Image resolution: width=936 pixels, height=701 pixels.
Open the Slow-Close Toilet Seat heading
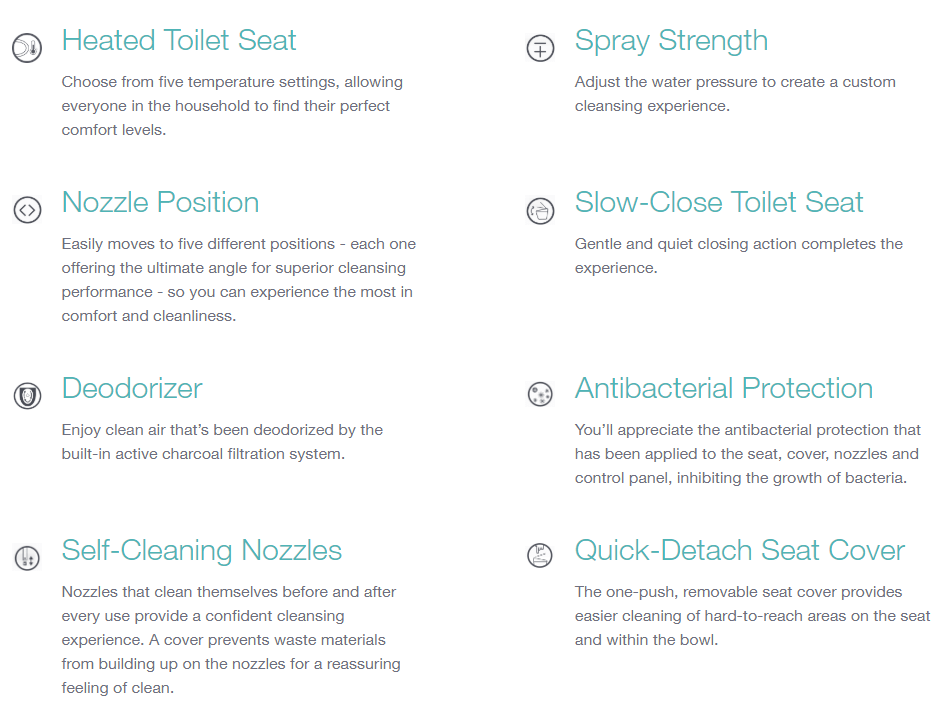point(719,202)
